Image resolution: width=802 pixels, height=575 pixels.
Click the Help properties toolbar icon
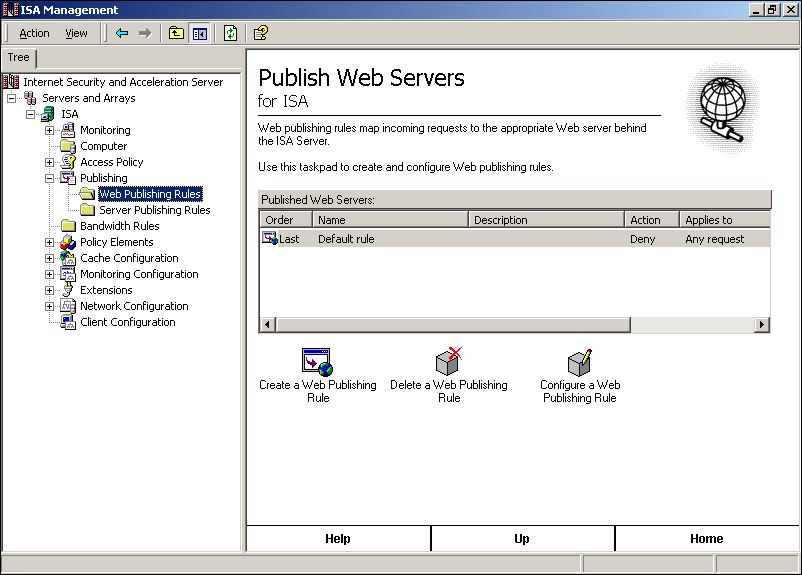click(260, 33)
